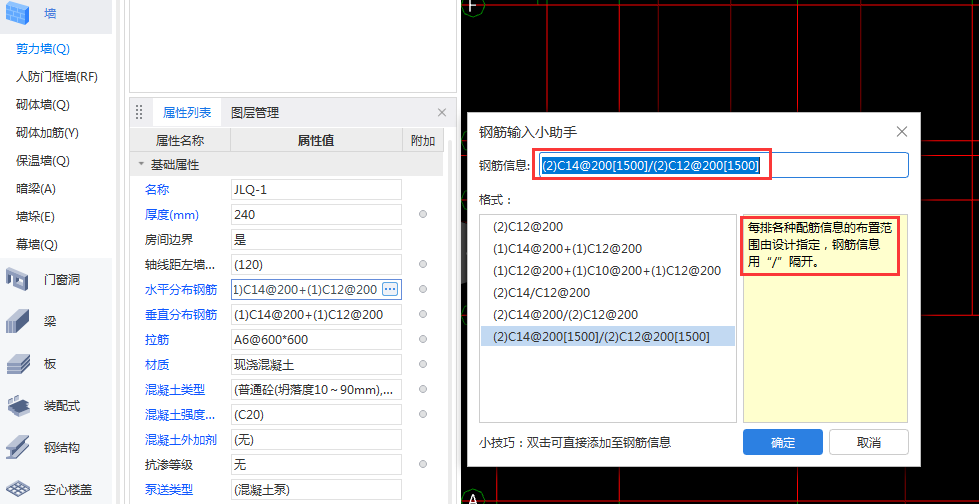Select 墙垛(E) item
This screenshot has width=979, height=504.
tap(36, 217)
